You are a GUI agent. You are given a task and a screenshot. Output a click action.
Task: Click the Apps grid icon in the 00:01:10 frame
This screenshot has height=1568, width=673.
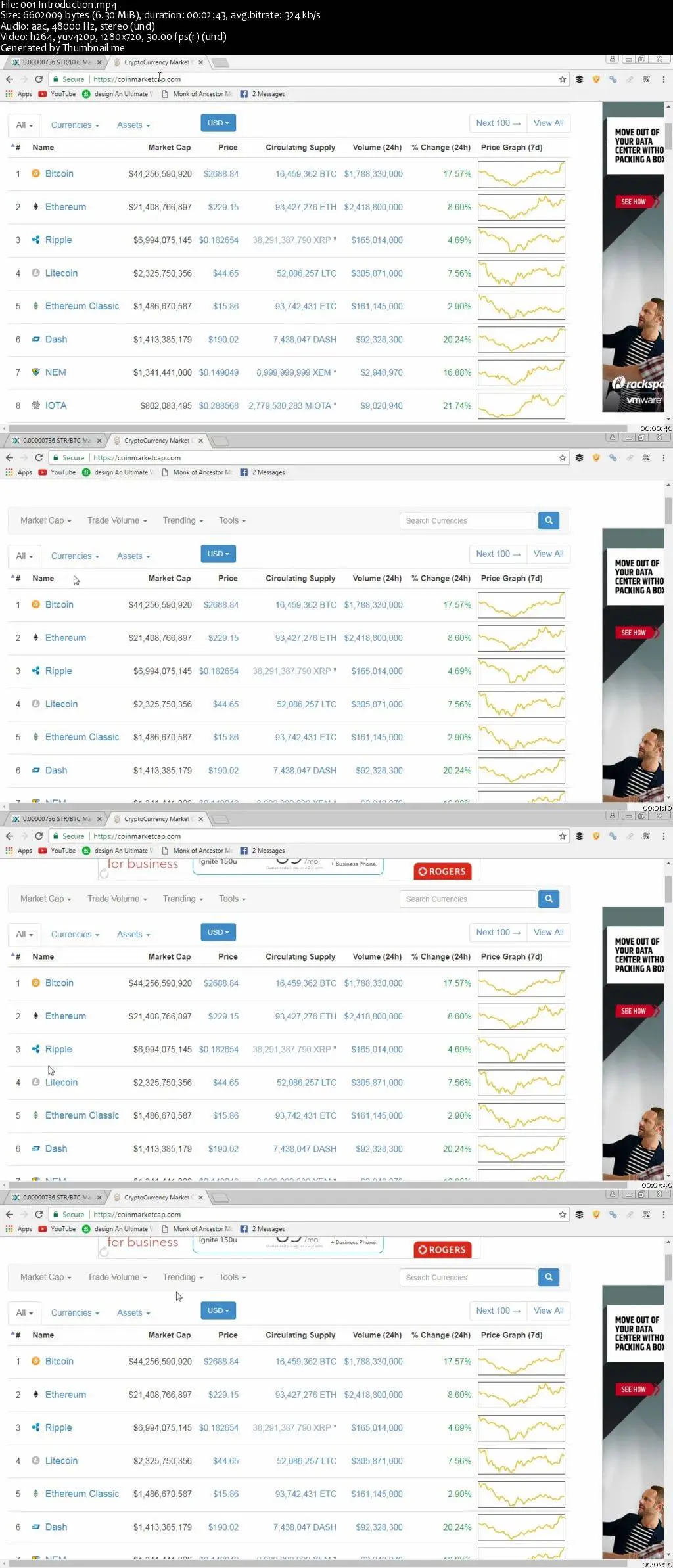9,472
